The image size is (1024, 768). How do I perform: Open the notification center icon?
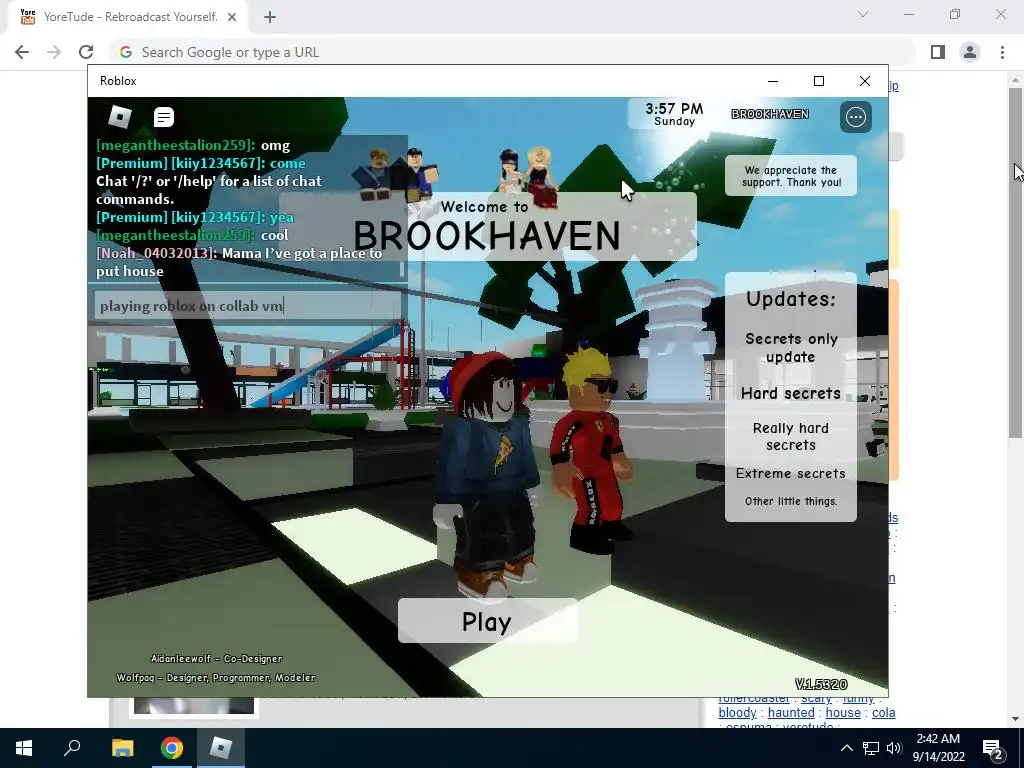pyautogui.click(x=993, y=749)
